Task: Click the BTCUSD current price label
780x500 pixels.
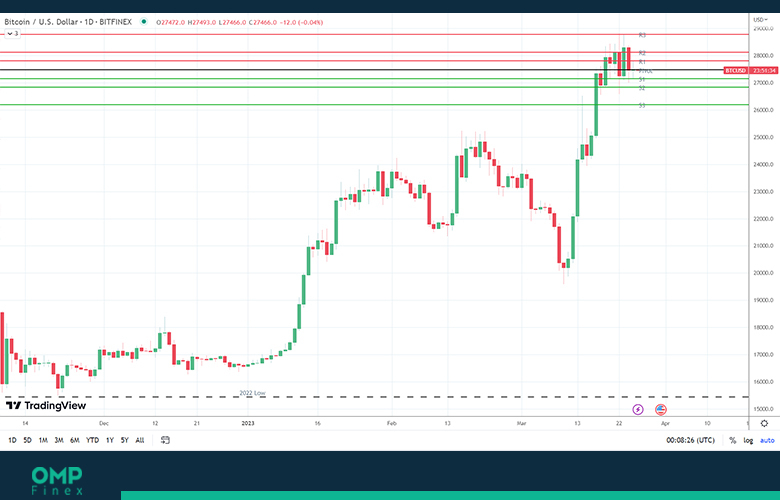Action: [751, 71]
